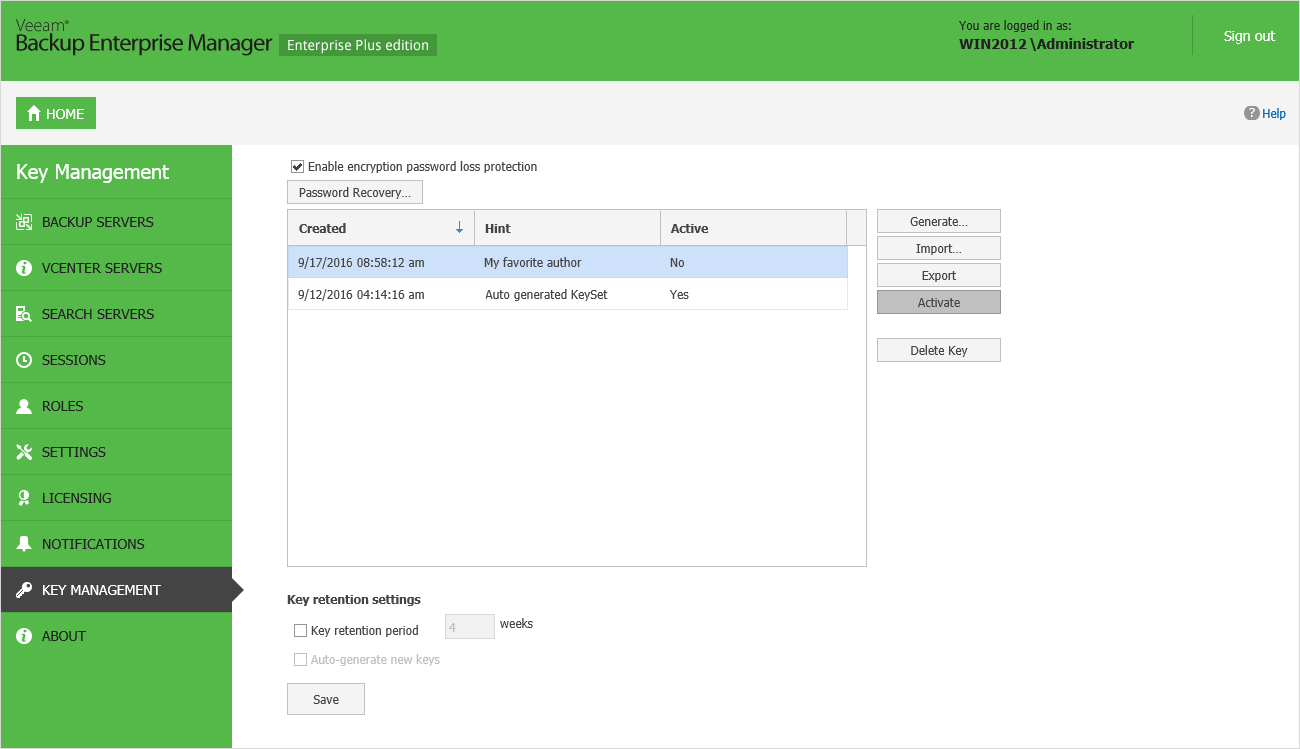Click the About info icon
Image resolution: width=1300 pixels, height=749 pixels.
click(24, 636)
